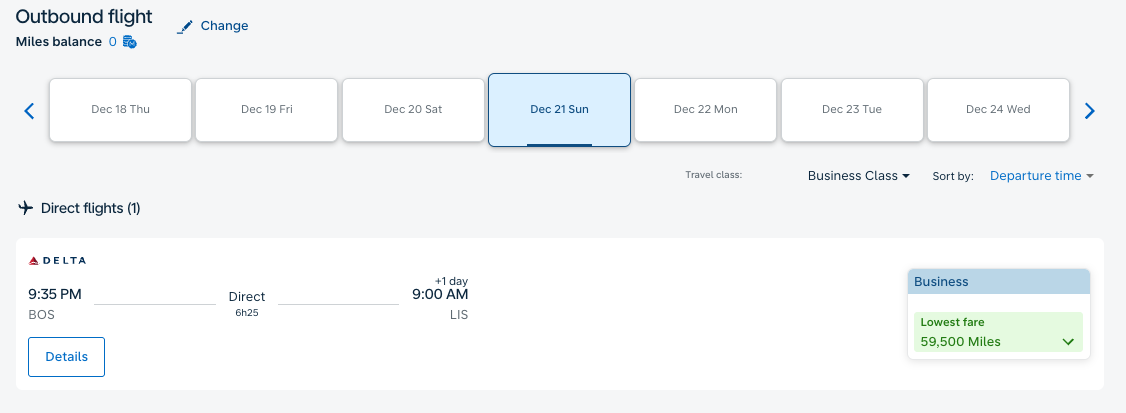Viewport: 1126px width, 413px height.
Task: Choose the Dec 24 Wed date tab
Action: coord(999,110)
